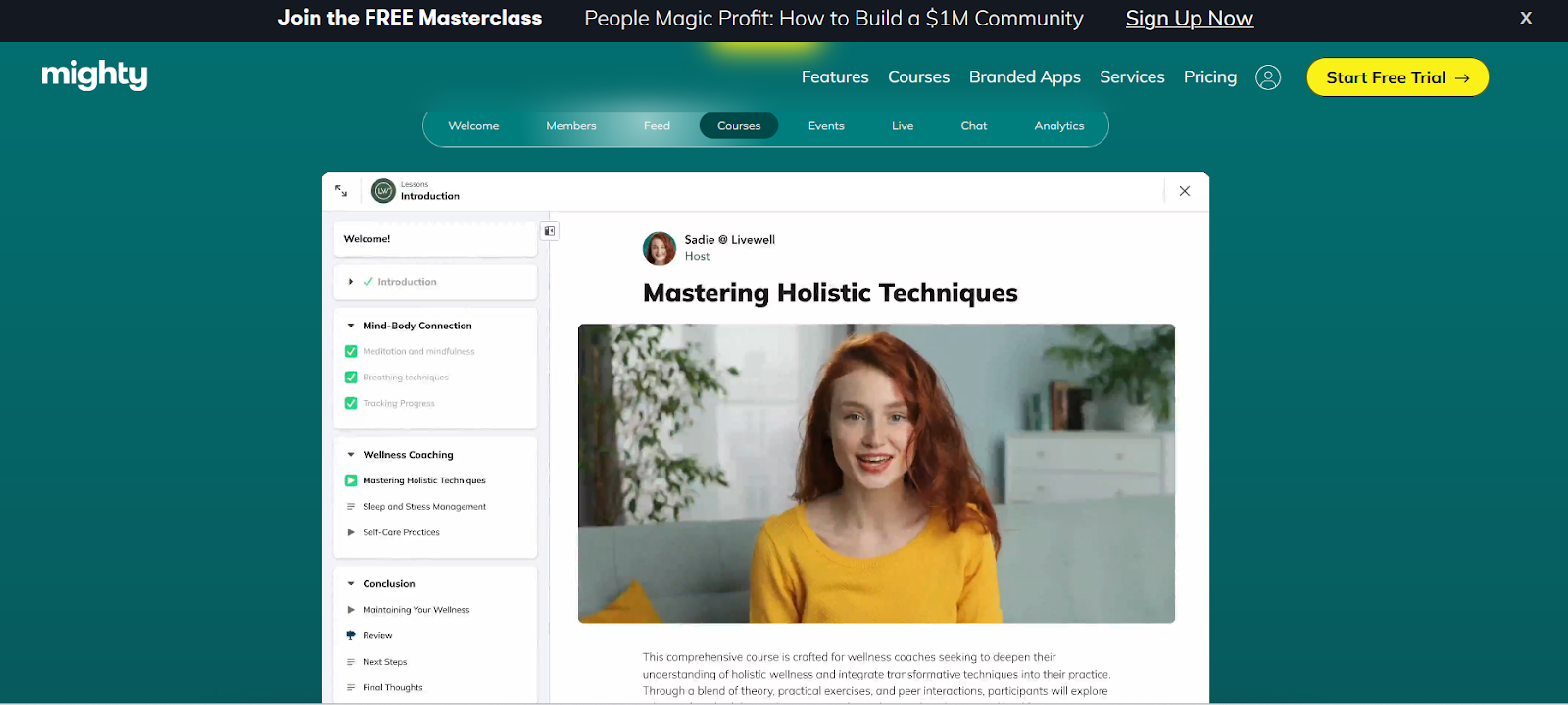The width and height of the screenshot is (1568, 705).
Task: Click the Self-Care Practices play icon
Action: pos(351,532)
